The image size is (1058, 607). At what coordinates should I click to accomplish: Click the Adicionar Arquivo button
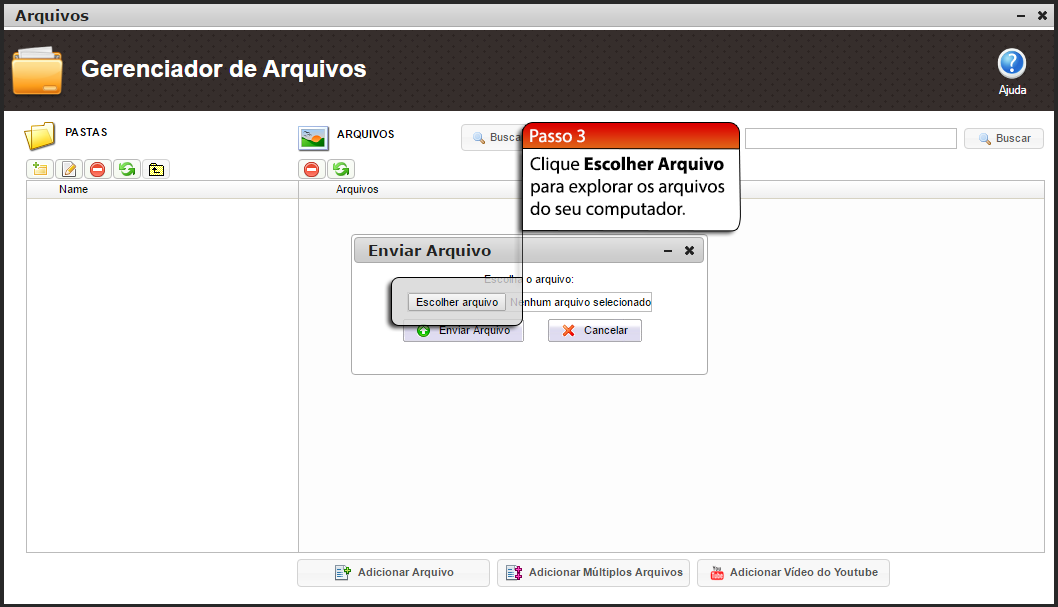393,572
